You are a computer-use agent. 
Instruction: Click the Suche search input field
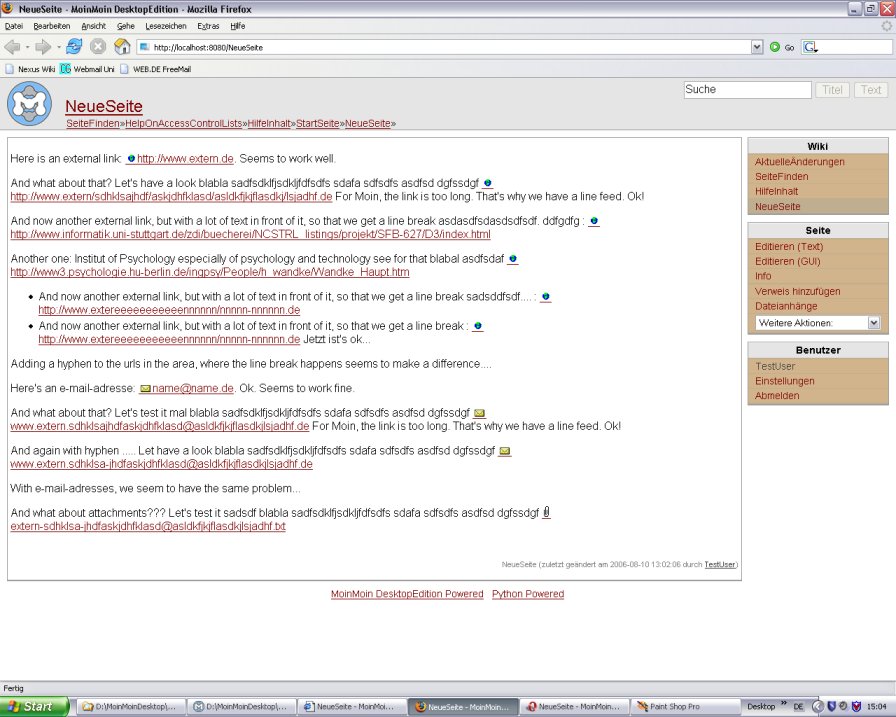pyautogui.click(x=747, y=90)
